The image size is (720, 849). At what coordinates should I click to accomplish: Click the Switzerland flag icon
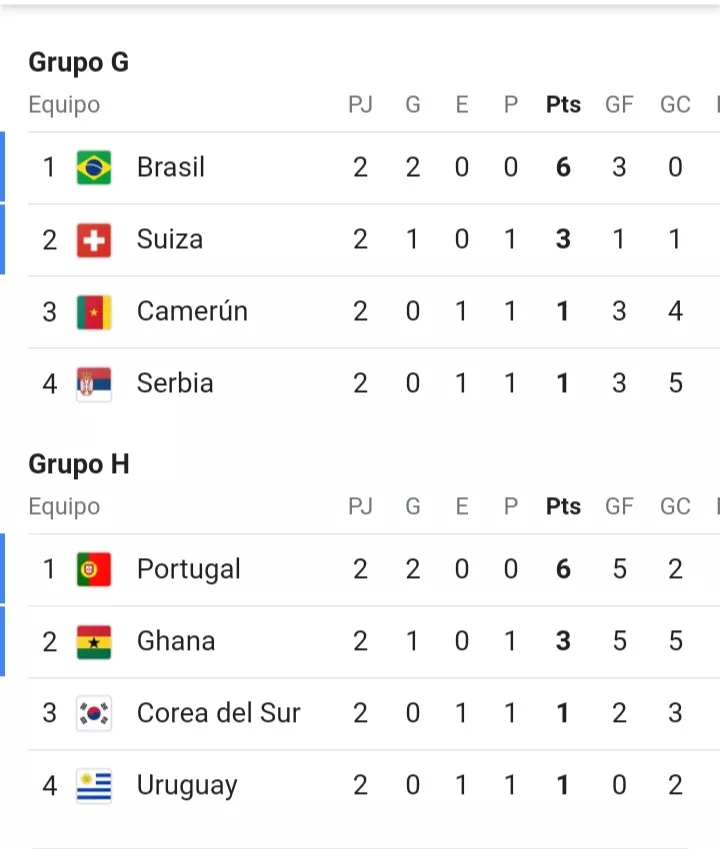[x=94, y=240]
